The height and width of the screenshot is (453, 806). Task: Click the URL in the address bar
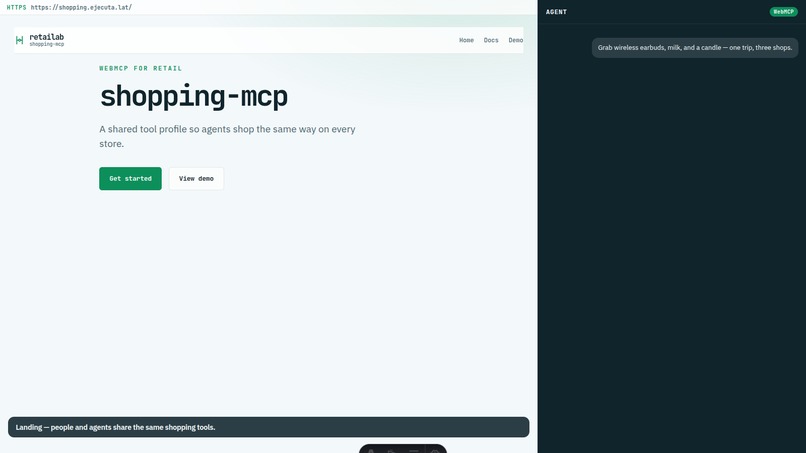click(81, 7)
